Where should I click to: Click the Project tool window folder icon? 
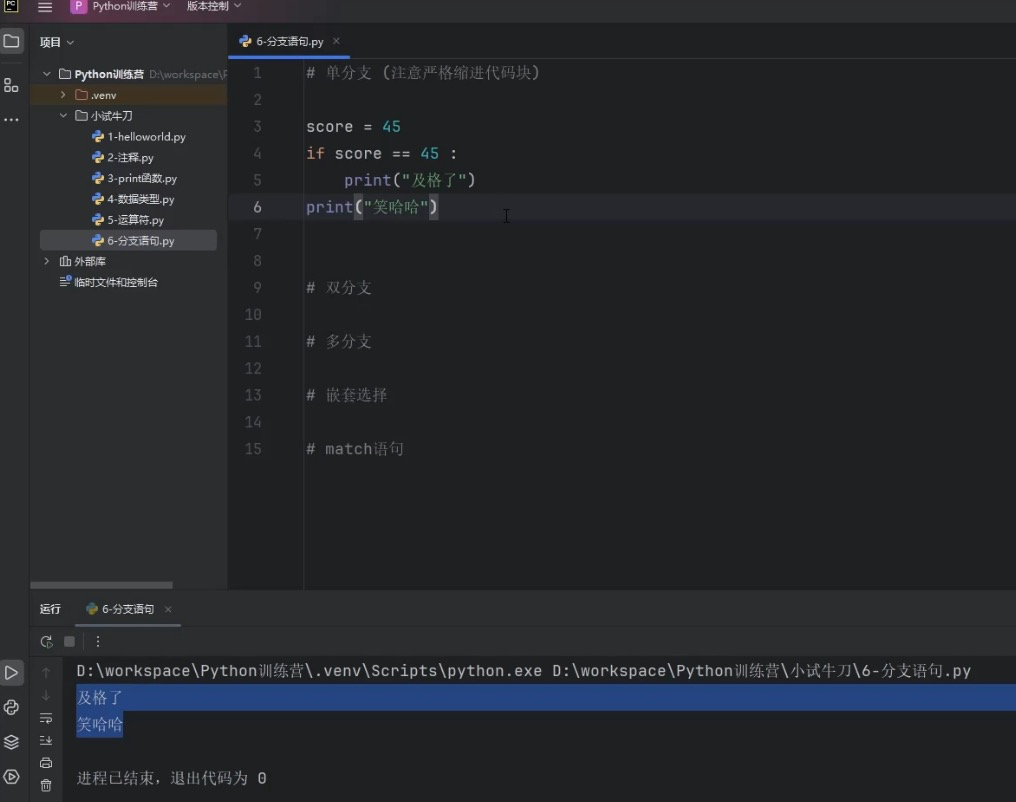pyautogui.click(x=11, y=42)
